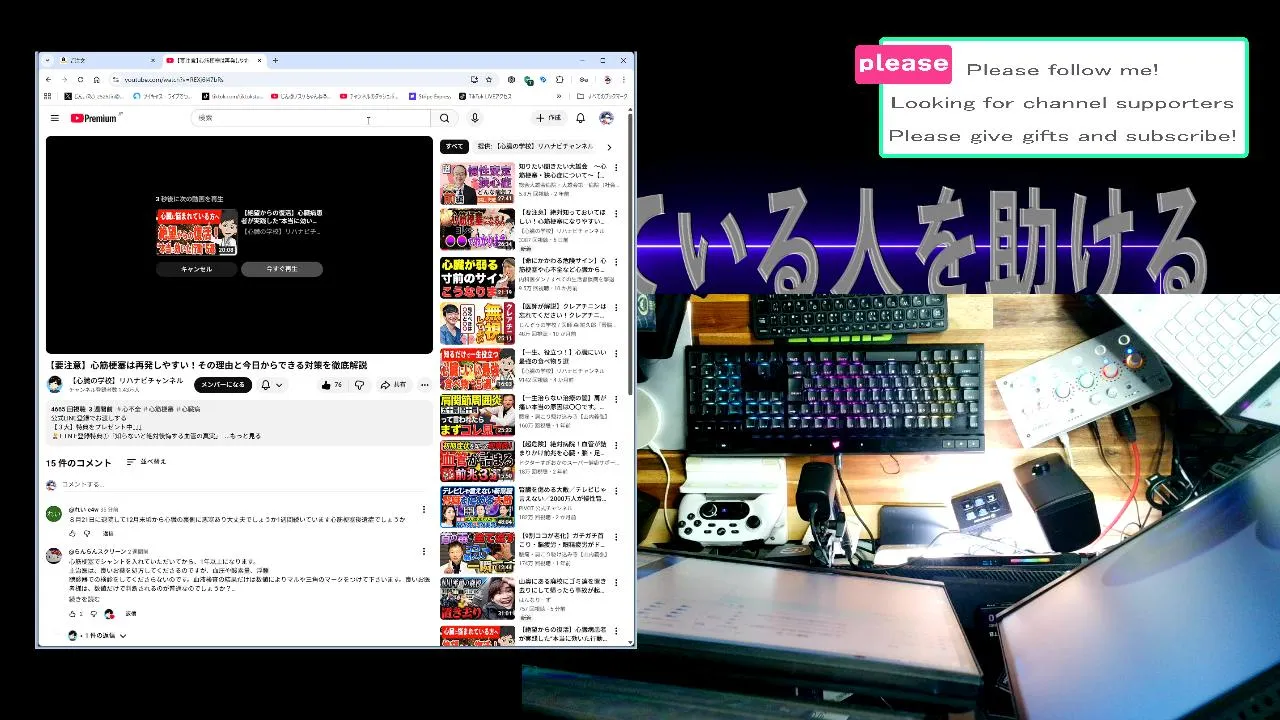Click the share 共有 button
Screen dimensions: 1280x720
pos(393,385)
